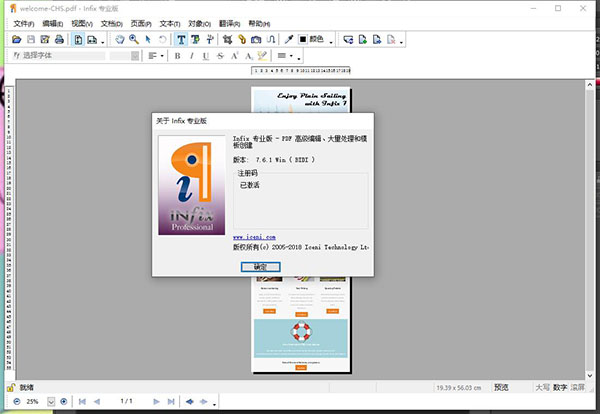Click the vertical scrollbar up arrow
This screenshot has height=414, width=600.
pos(590,85)
